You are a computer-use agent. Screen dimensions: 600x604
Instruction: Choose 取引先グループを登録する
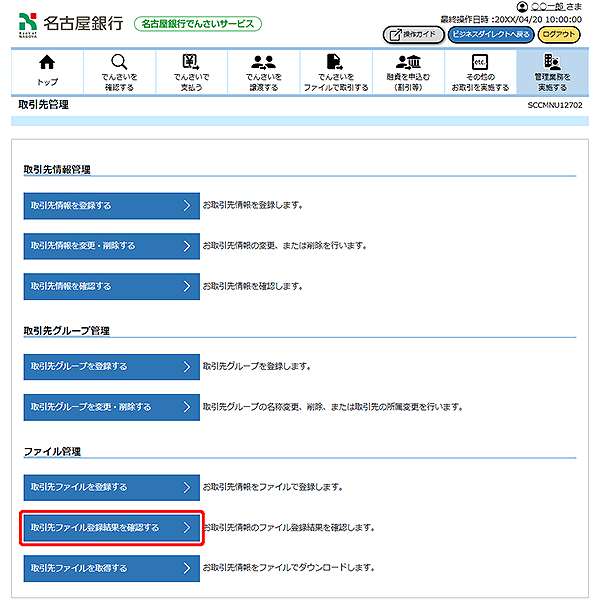pyautogui.click(x=111, y=367)
